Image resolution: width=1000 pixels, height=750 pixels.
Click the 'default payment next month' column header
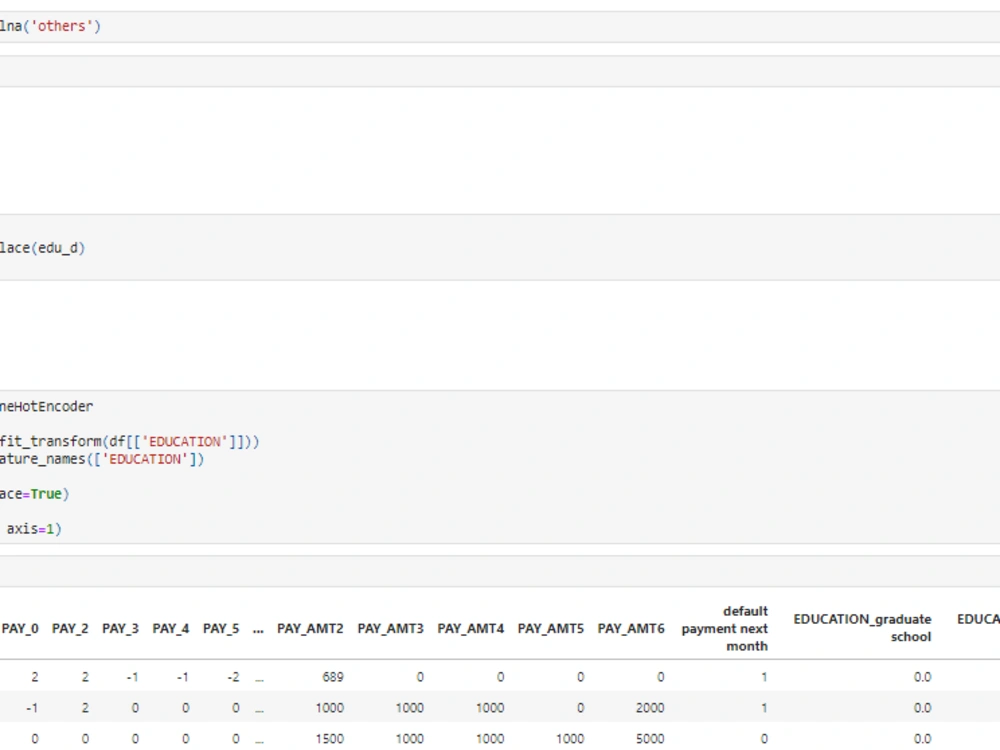[725, 629]
